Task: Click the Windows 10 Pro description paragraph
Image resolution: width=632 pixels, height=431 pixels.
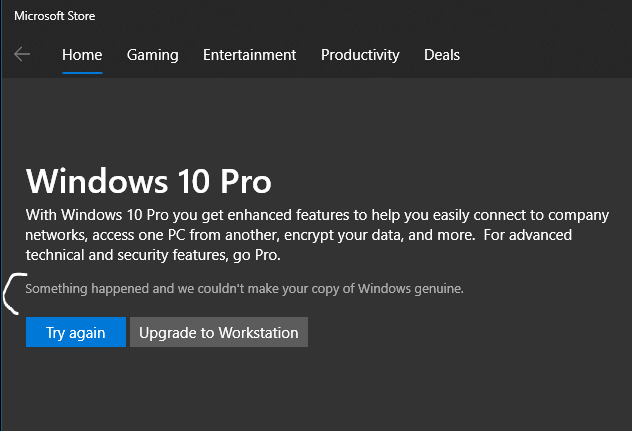Action: [x=317, y=235]
